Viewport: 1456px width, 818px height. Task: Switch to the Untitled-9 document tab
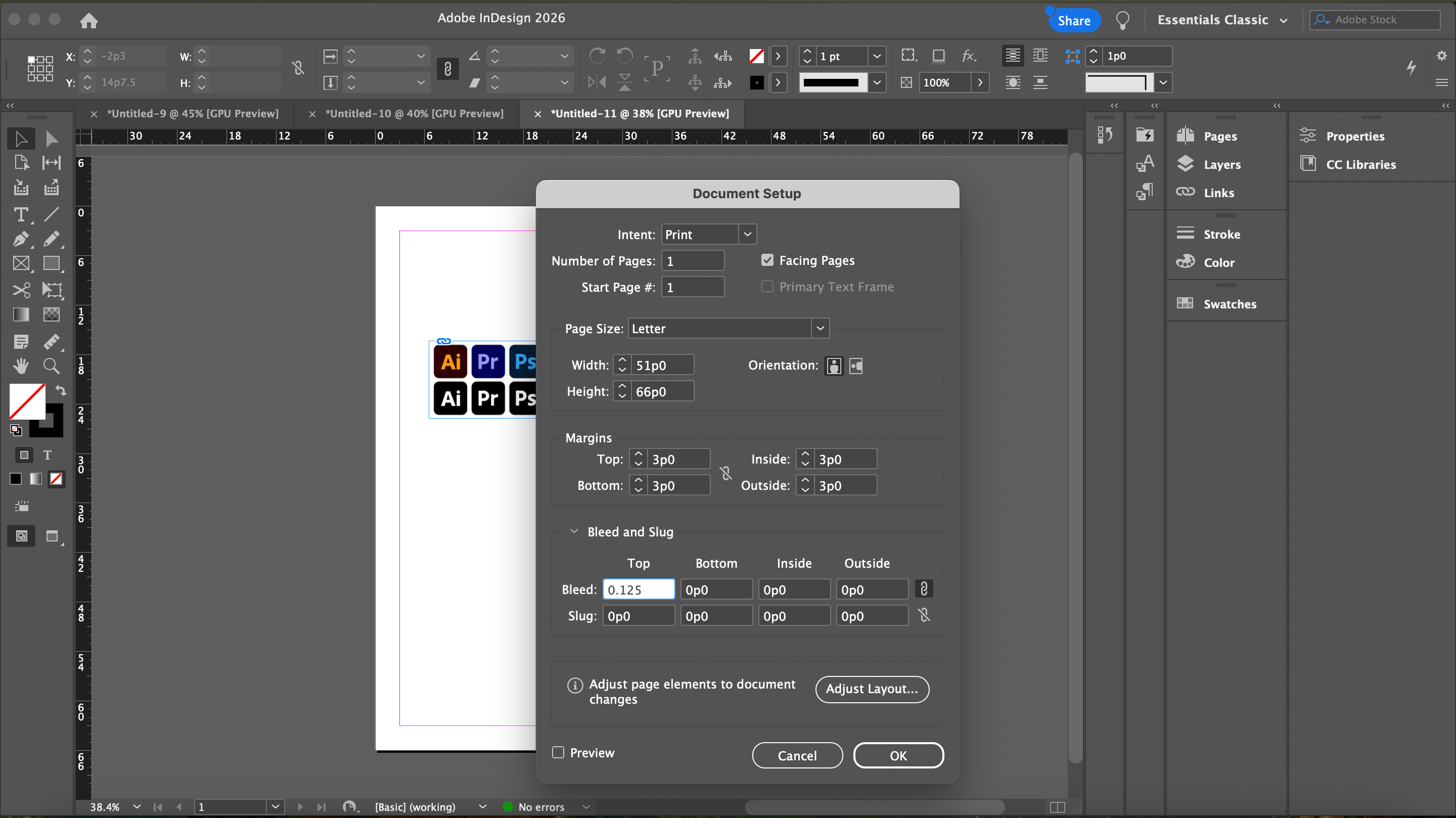192,114
